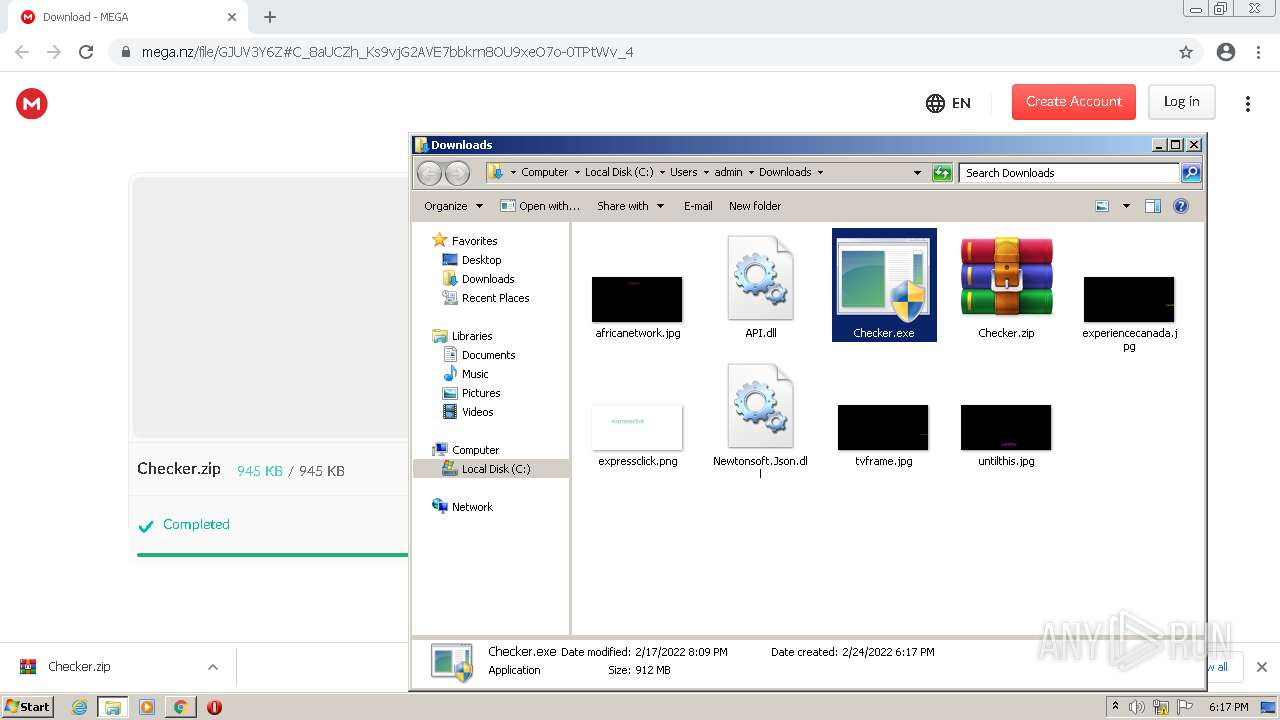
Task: Toggle the preview pane button
Action: [1153, 206]
